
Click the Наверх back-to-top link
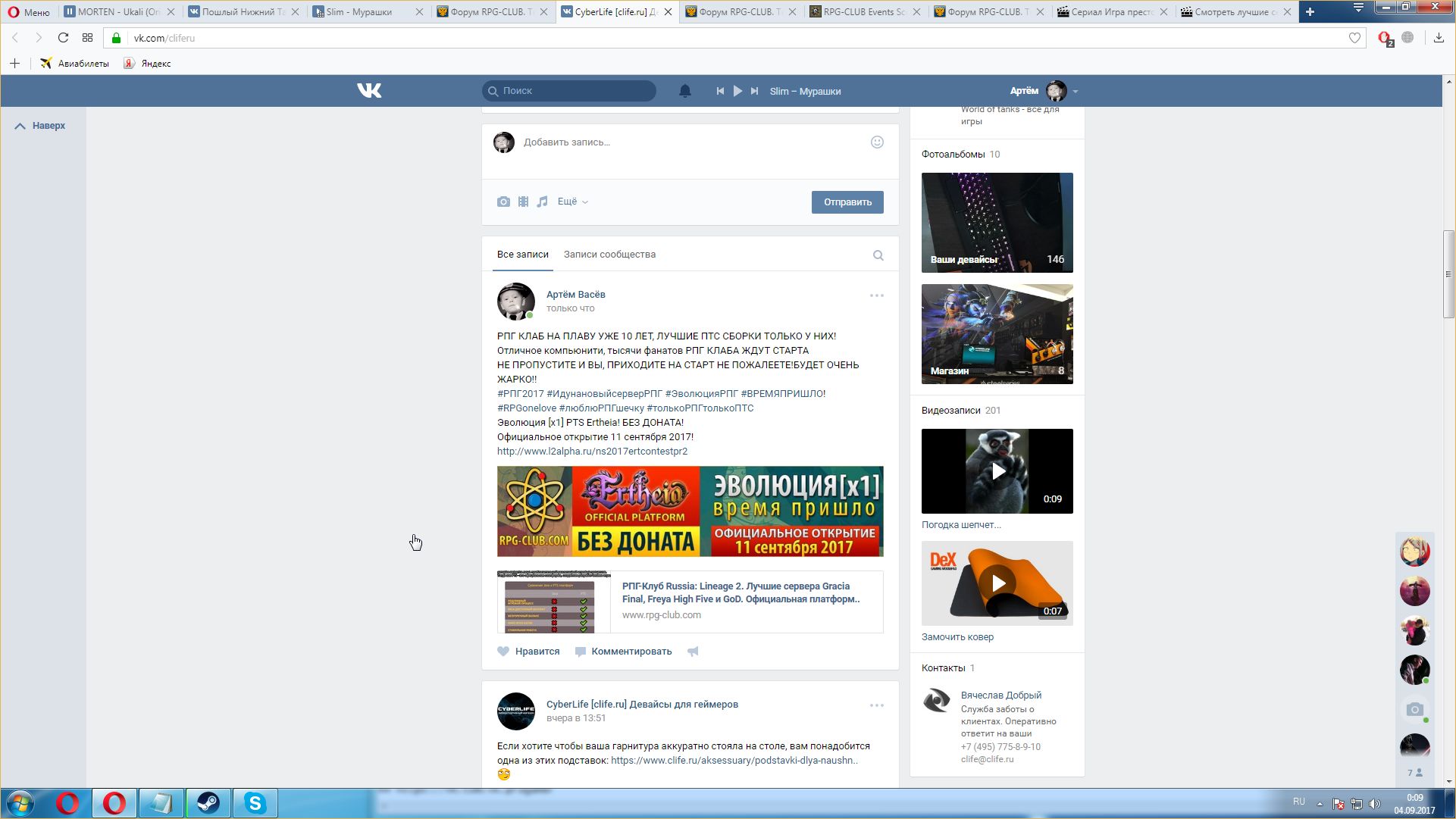point(40,126)
